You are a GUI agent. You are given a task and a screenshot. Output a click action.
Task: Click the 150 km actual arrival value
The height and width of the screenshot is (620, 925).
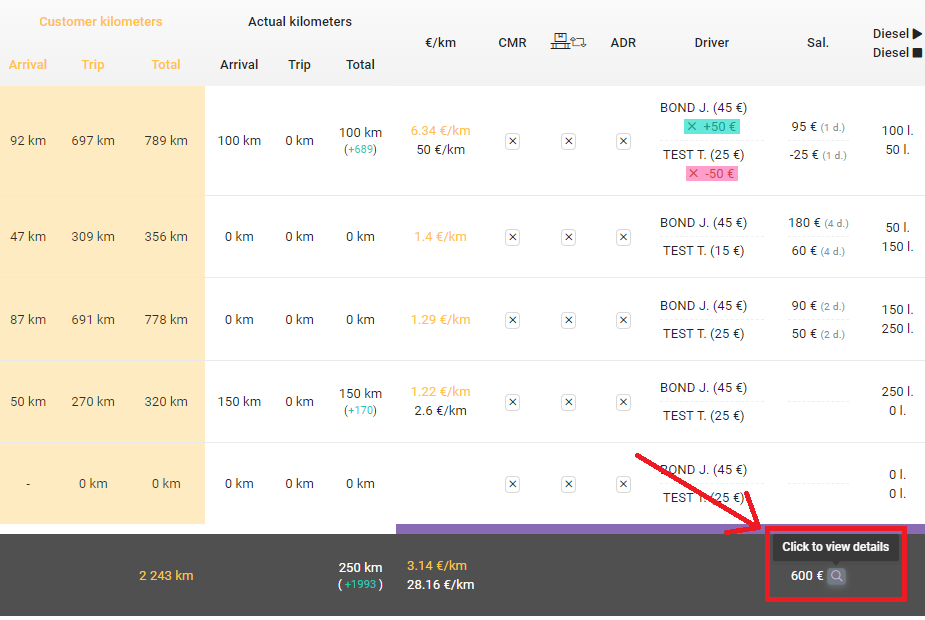click(x=239, y=402)
